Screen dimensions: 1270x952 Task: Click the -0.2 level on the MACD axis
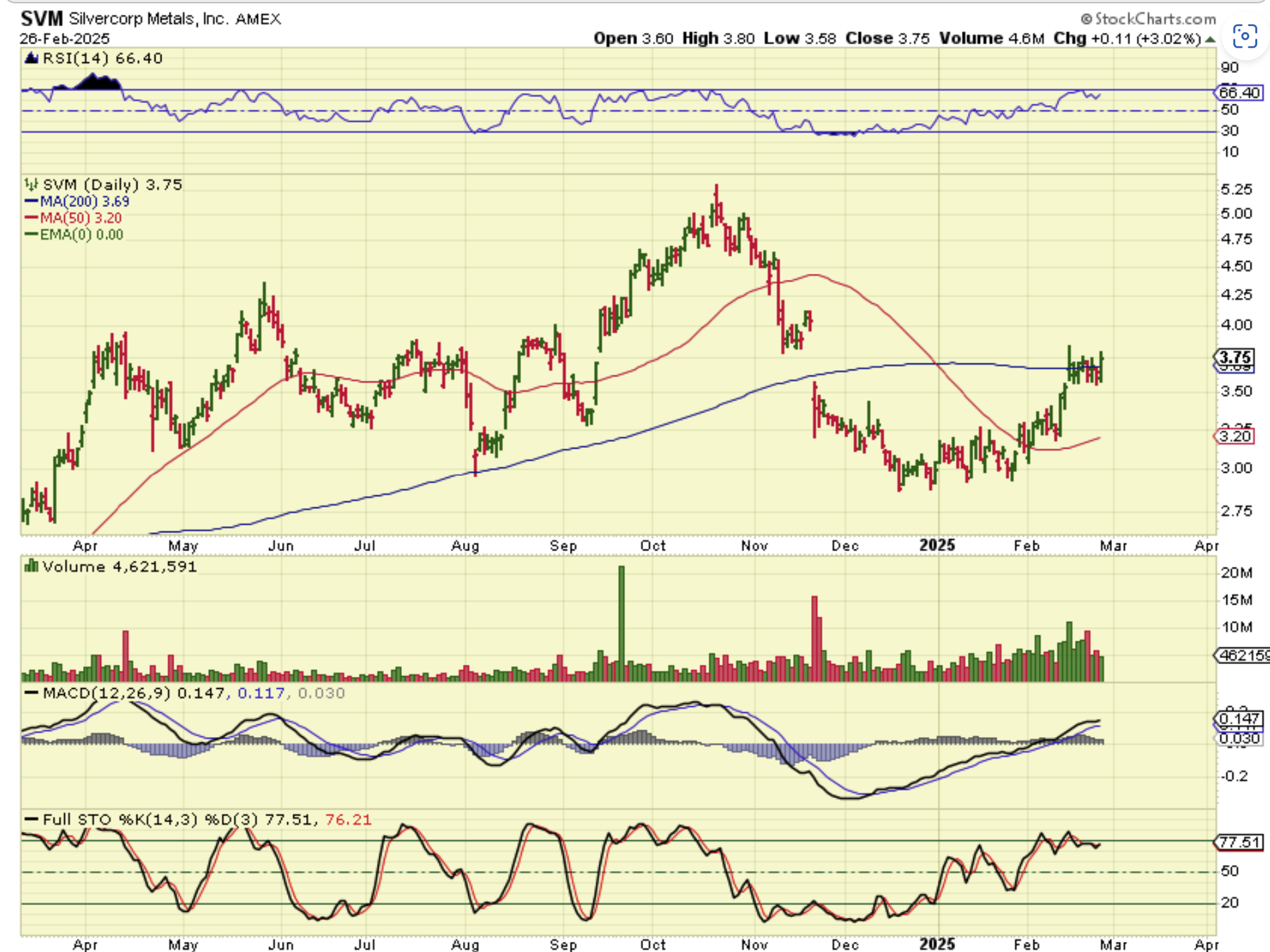click(x=1234, y=776)
